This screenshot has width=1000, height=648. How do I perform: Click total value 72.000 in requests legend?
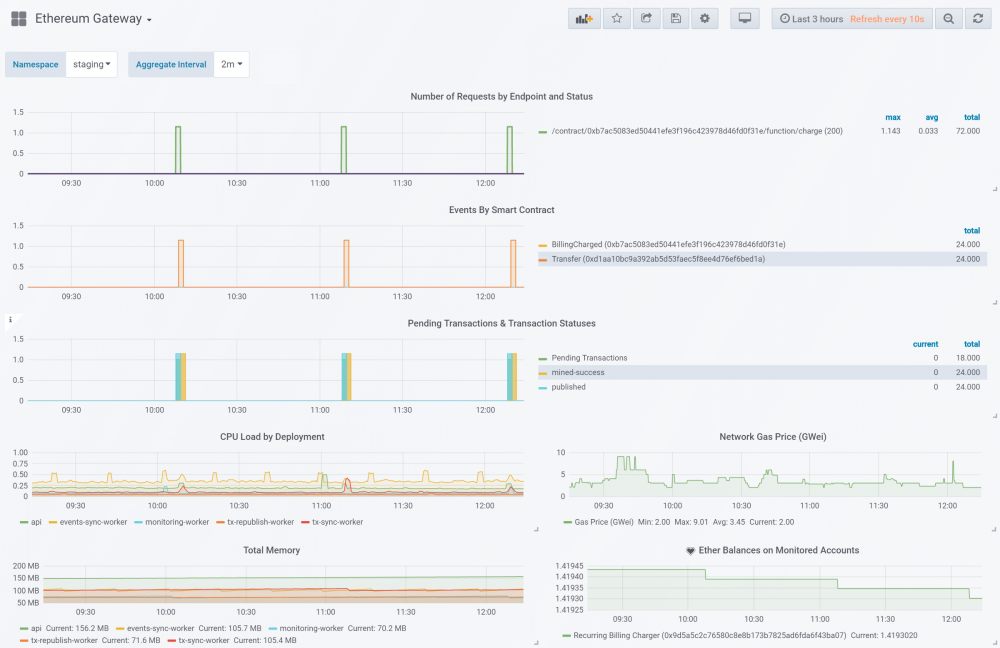[x=967, y=131]
